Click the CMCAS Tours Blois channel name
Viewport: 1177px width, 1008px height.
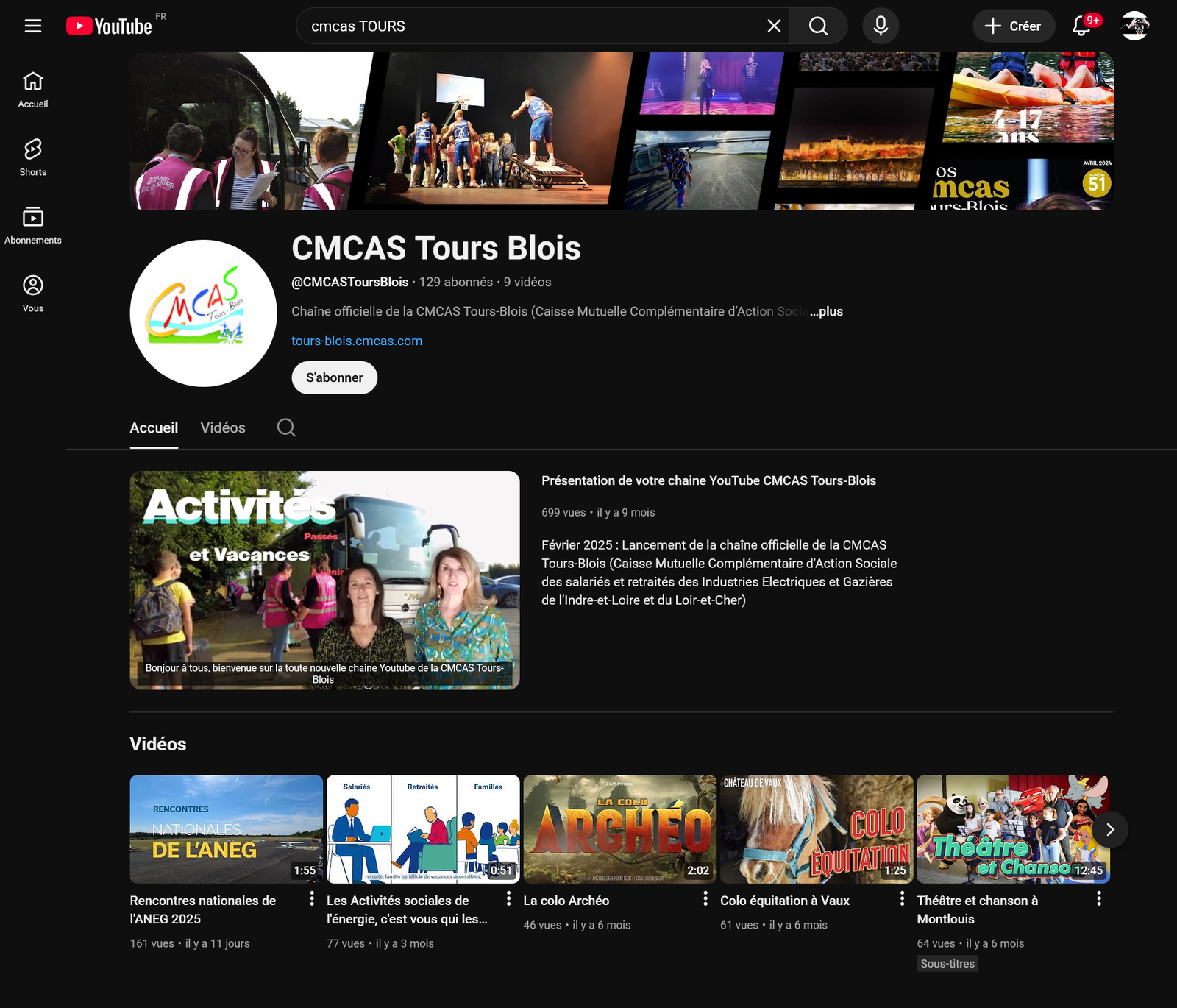click(x=436, y=248)
